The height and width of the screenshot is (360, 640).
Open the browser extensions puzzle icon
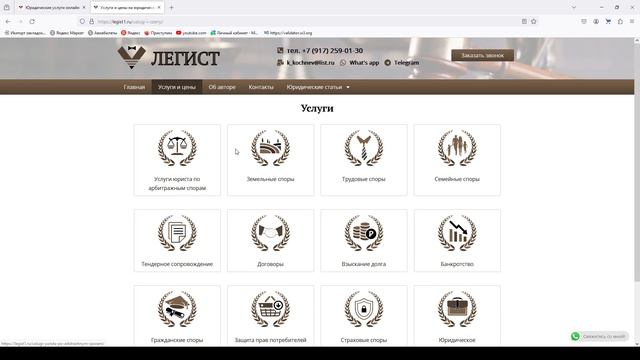click(620, 21)
